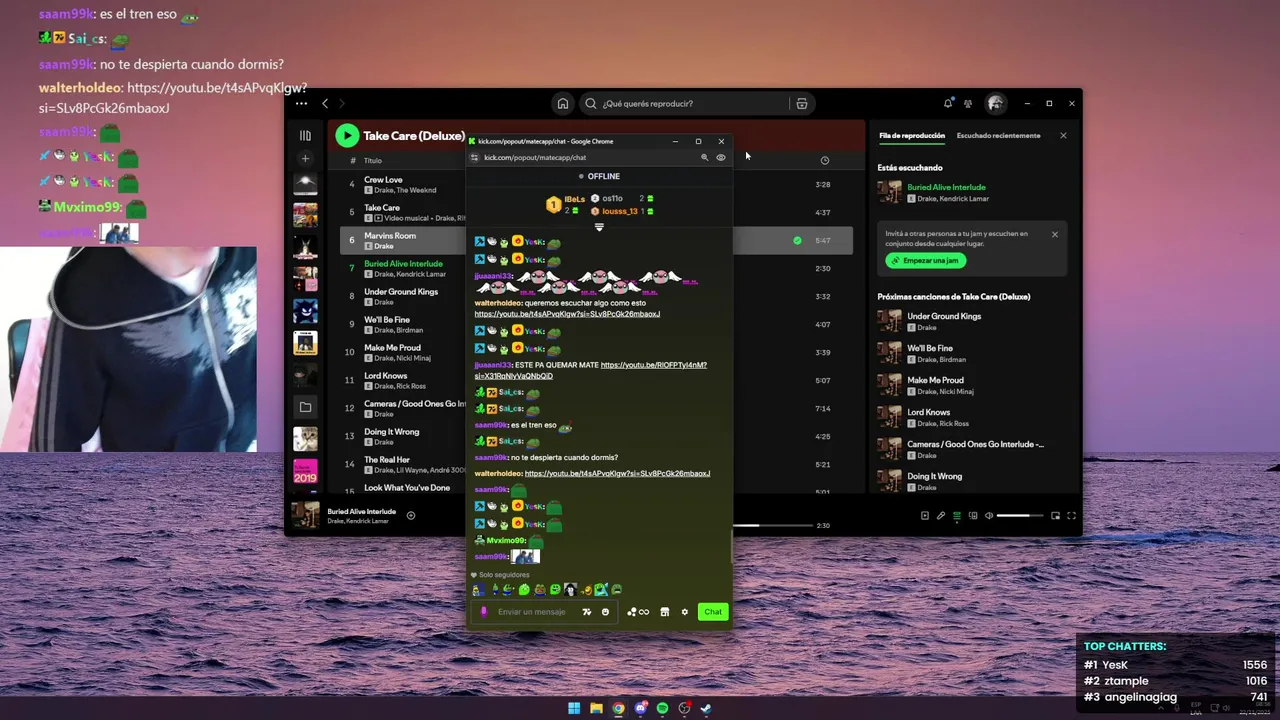Image resolution: width=1280 pixels, height=720 pixels.
Task: Click 'Empezar una jam' button
Action: coord(925,260)
